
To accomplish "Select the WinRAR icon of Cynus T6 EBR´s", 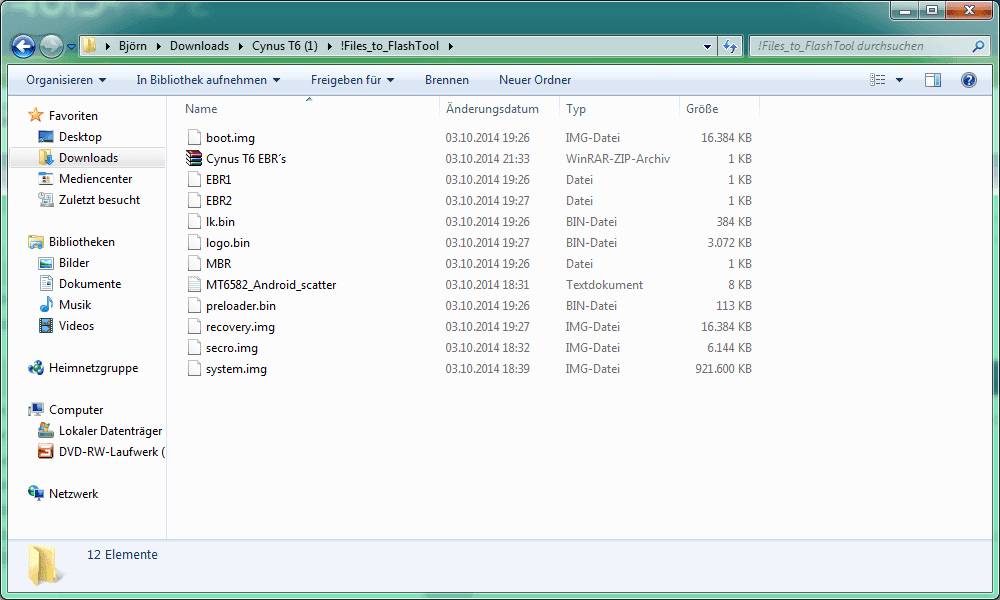I will (194, 158).
